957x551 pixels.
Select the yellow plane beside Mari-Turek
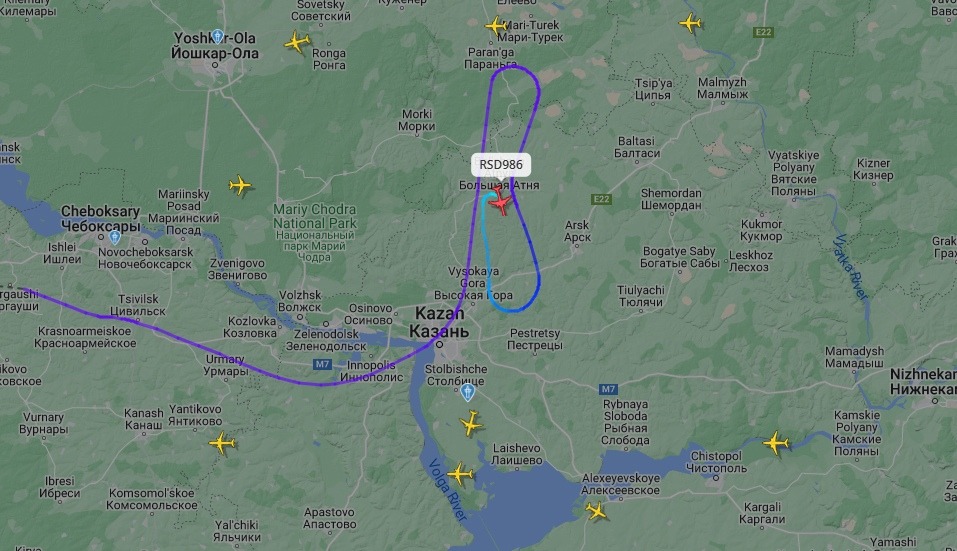point(496,26)
